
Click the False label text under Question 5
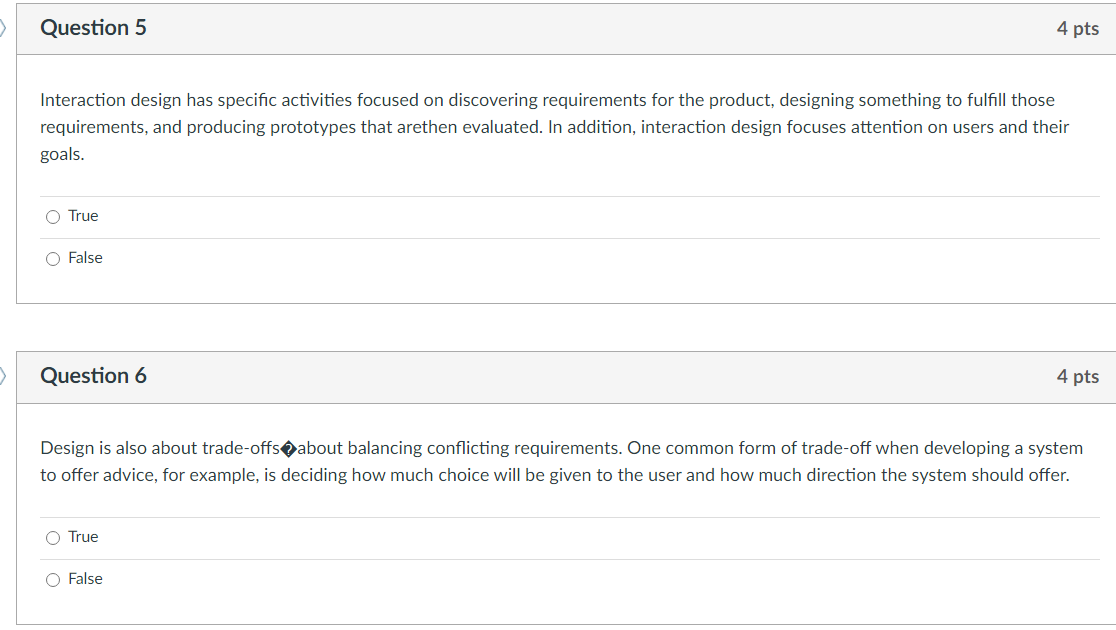(86, 258)
